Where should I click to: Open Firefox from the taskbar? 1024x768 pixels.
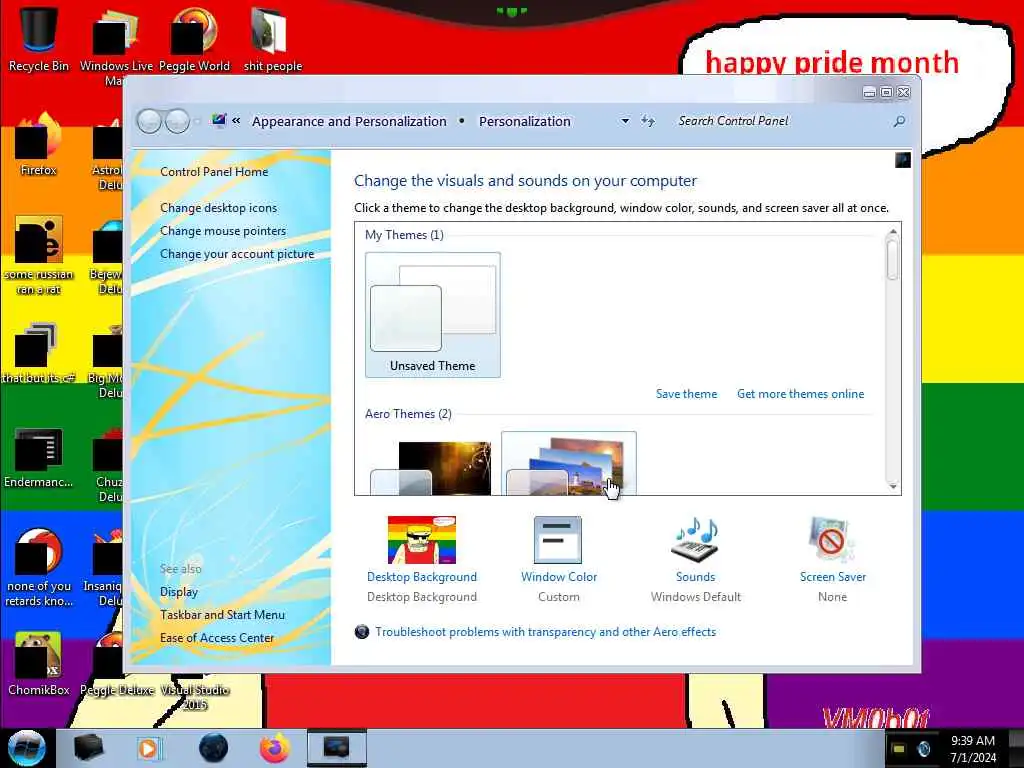click(x=275, y=748)
